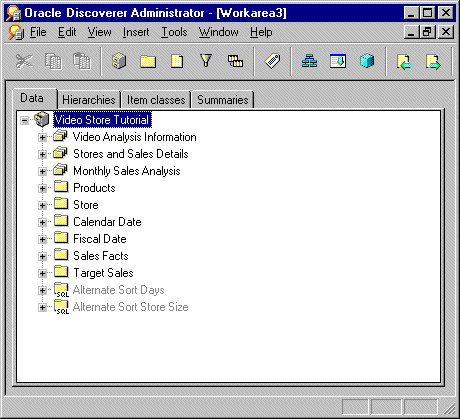Open the Help menu
460x419 pixels.
point(261,32)
